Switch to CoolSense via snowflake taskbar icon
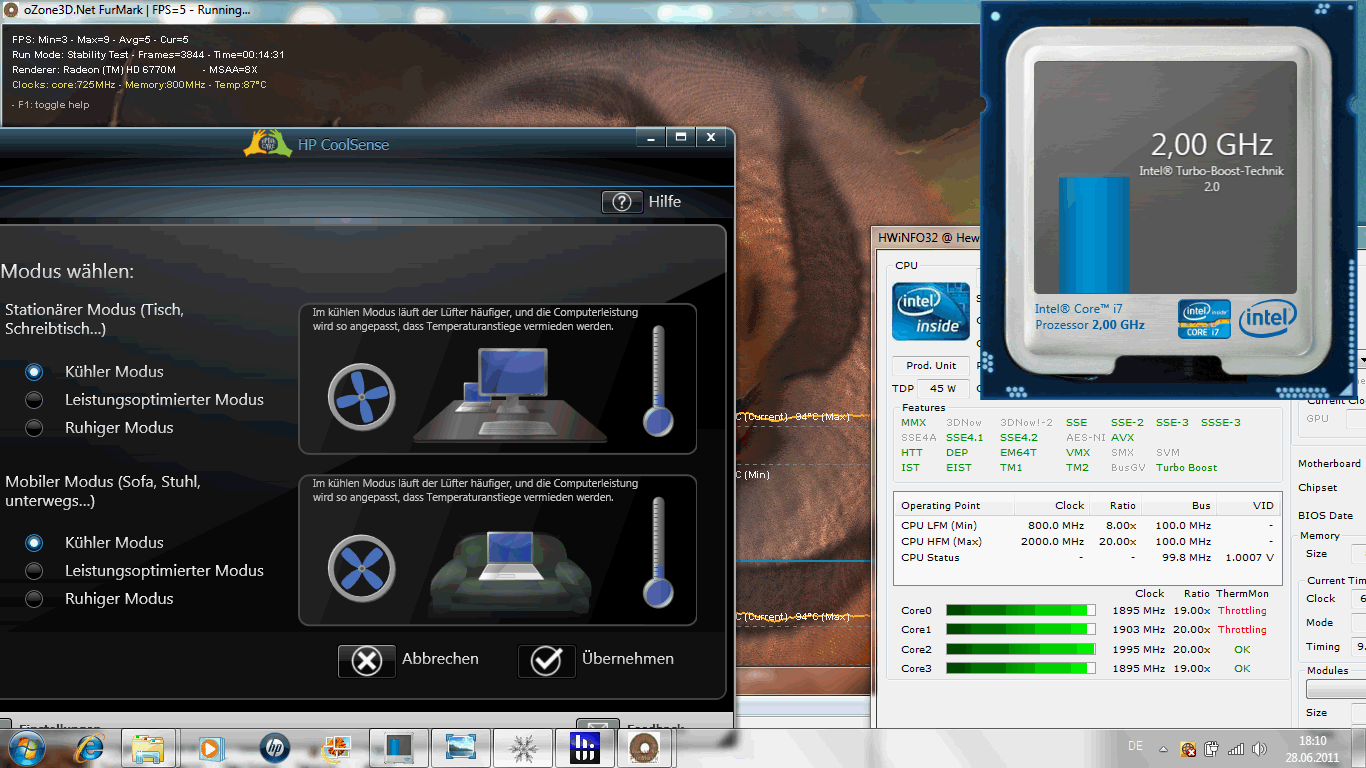 tap(523, 748)
